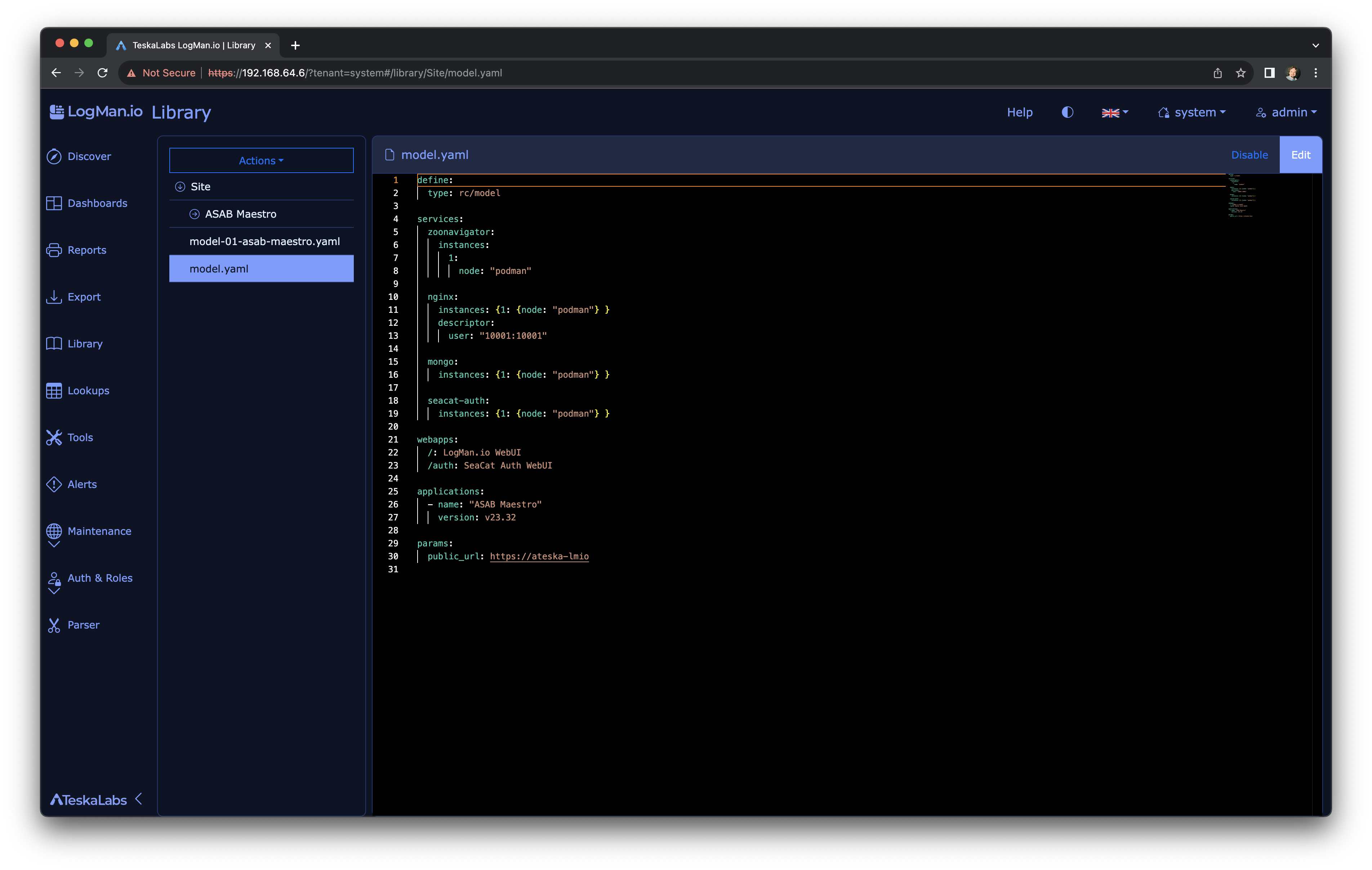This screenshot has height=870, width=1372.
Task: Click the 'type: rc/model' line
Action: 464,193
